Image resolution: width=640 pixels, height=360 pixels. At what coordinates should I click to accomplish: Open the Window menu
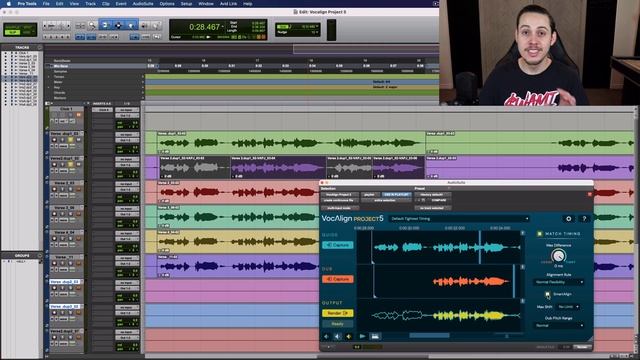[206, 4]
